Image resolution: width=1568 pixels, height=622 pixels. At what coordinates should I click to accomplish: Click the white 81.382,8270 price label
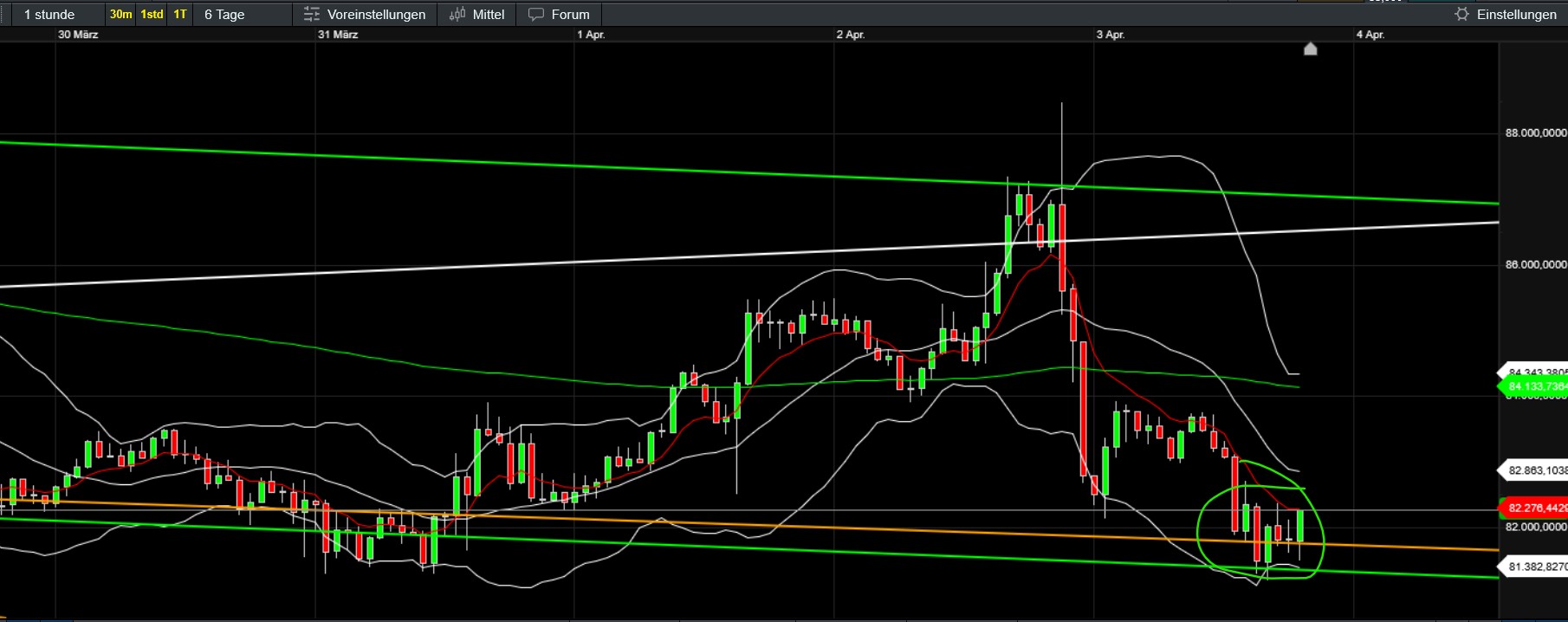pyautogui.click(x=1535, y=567)
